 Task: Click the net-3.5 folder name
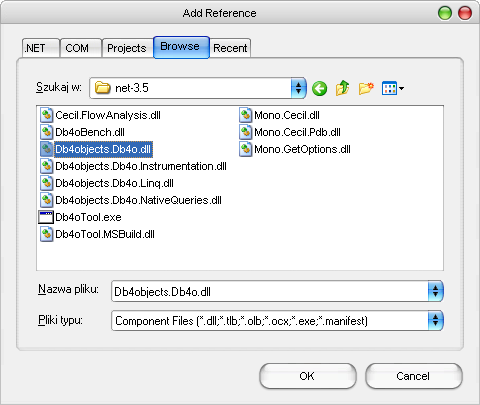tap(132, 88)
